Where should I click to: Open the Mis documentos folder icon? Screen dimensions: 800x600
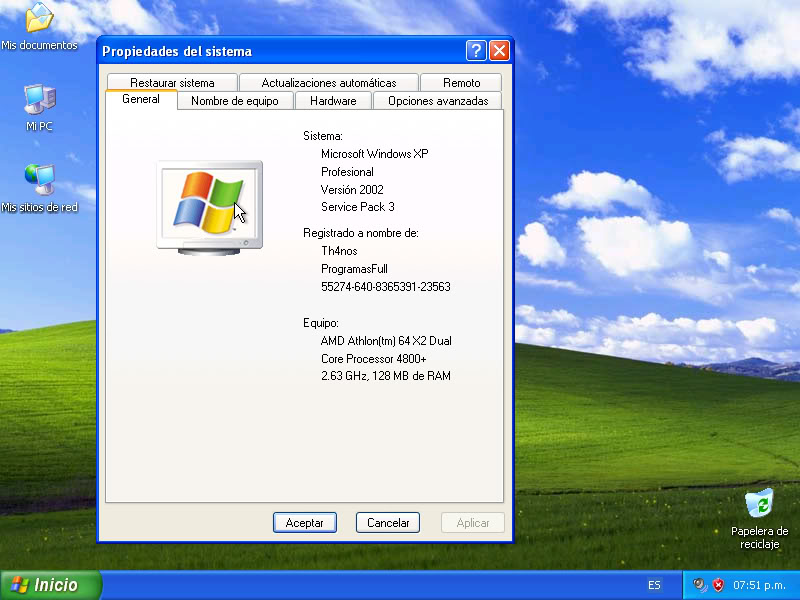pos(38,18)
